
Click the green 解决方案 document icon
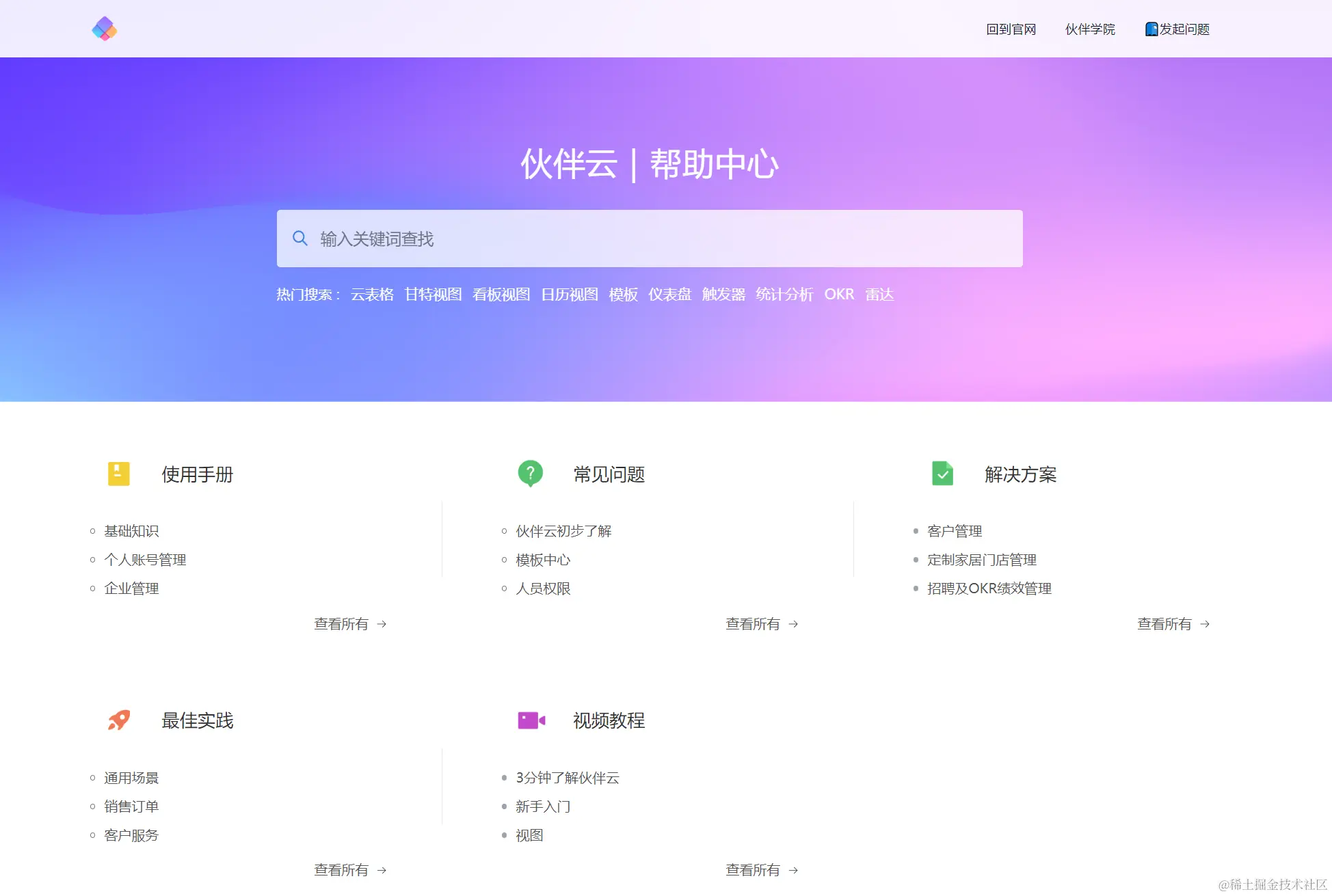click(x=942, y=474)
